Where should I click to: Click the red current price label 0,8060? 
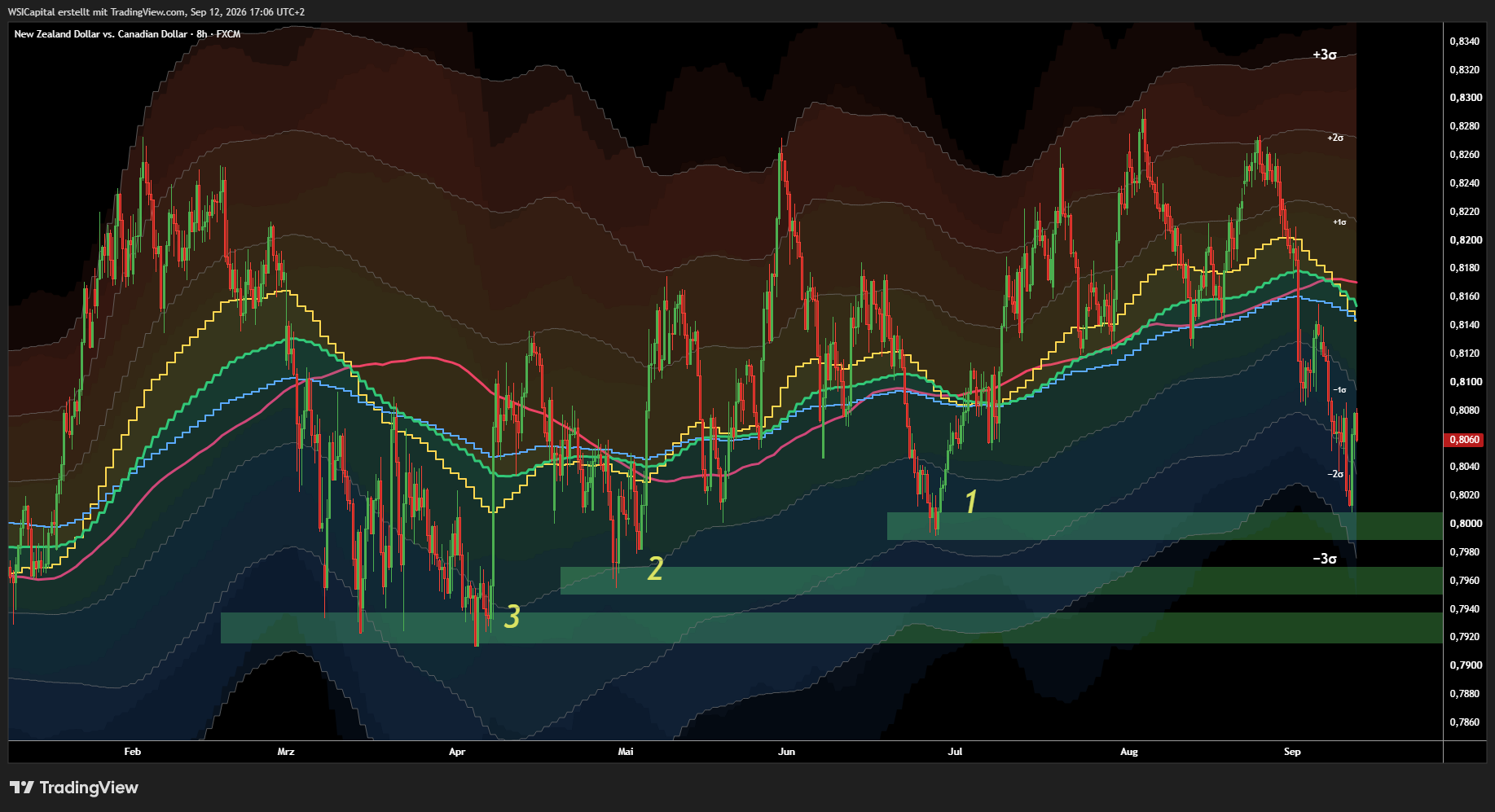coord(1464,439)
